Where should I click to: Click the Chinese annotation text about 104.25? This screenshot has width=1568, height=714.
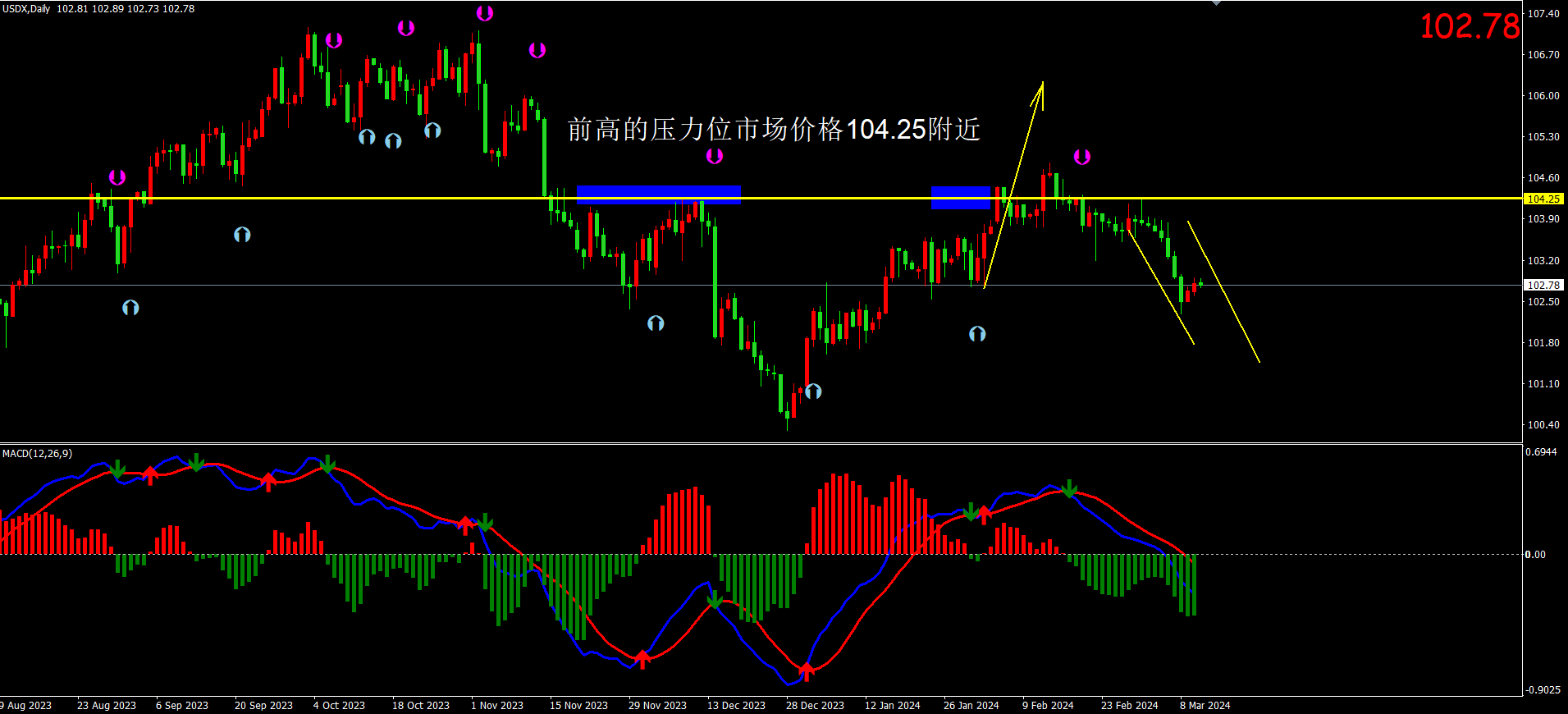tap(774, 130)
